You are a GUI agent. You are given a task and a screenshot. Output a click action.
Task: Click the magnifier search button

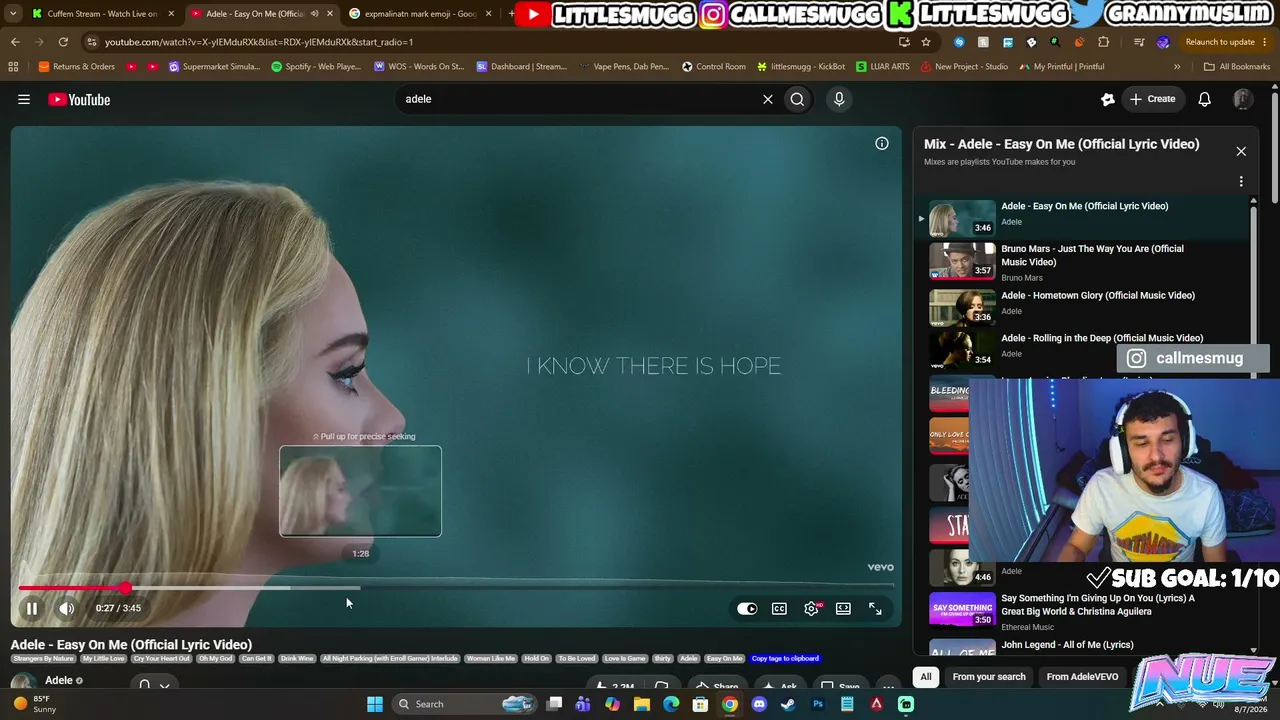(797, 99)
